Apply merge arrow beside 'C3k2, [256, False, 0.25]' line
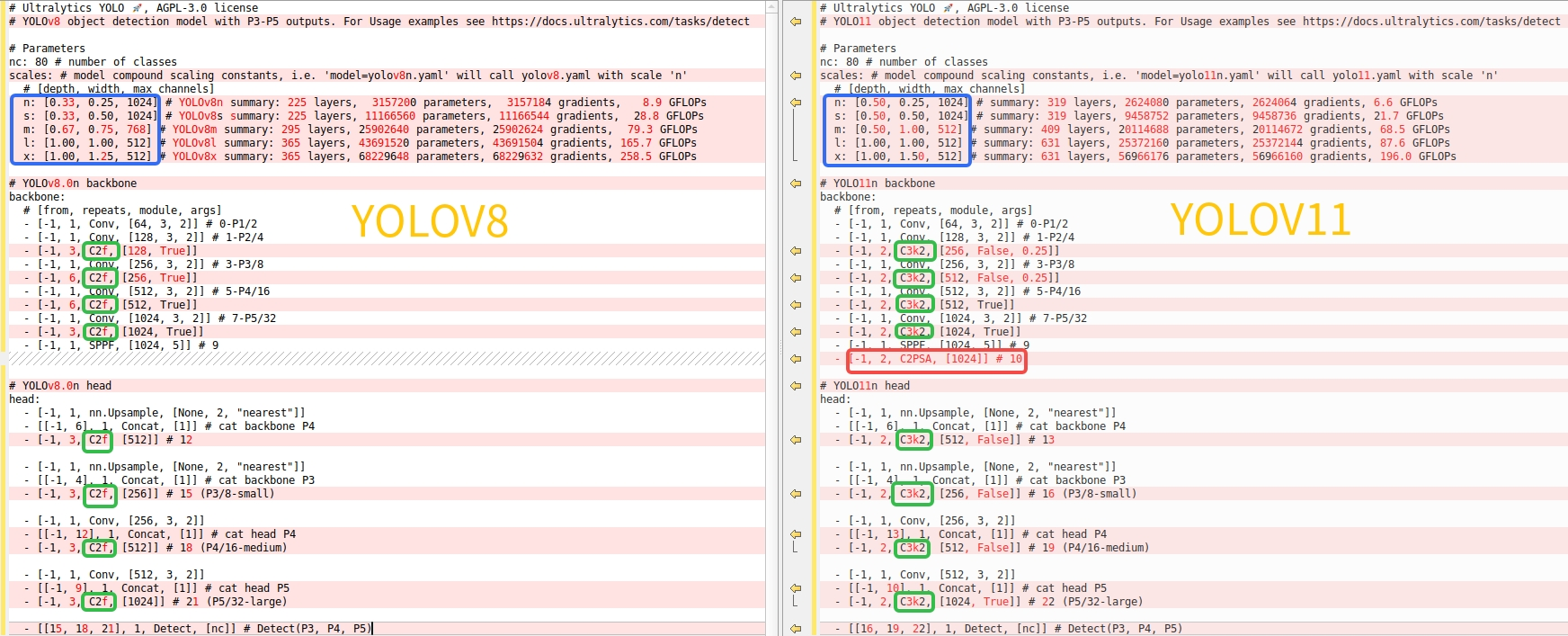The image size is (1568, 636). pos(796,251)
